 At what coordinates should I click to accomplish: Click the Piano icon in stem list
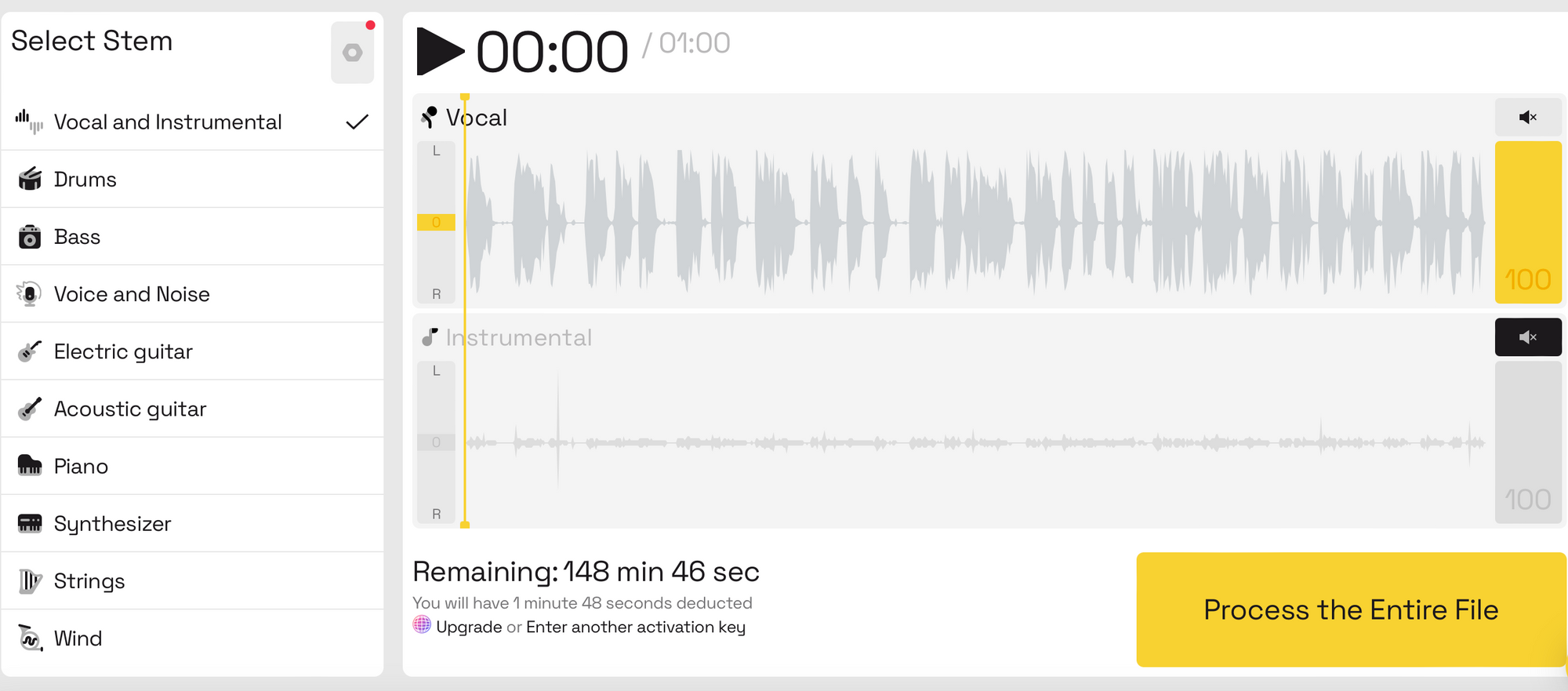[30, 466]
